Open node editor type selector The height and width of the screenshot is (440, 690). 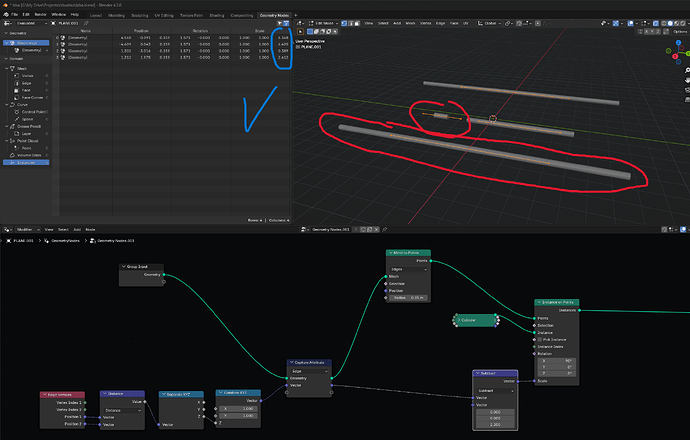[x=8, y=229]
